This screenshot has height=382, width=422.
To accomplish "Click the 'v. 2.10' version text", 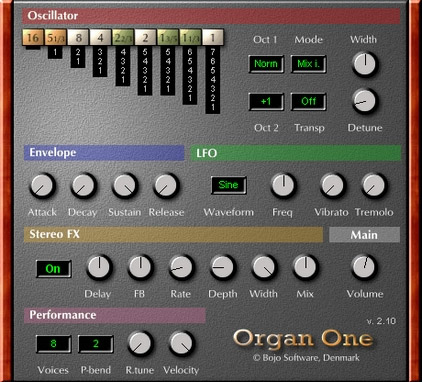I will 381,321.
